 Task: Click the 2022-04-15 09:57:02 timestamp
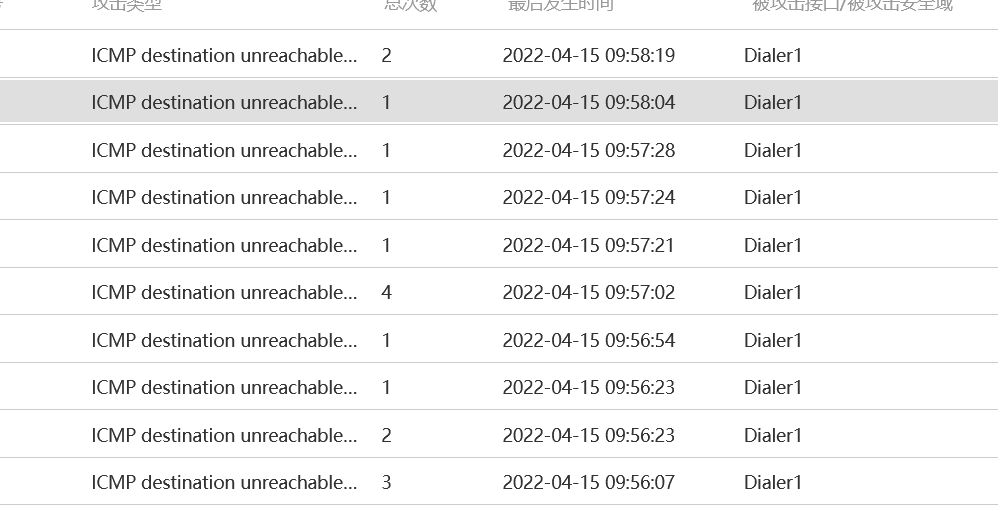click(x=588, y=292)
